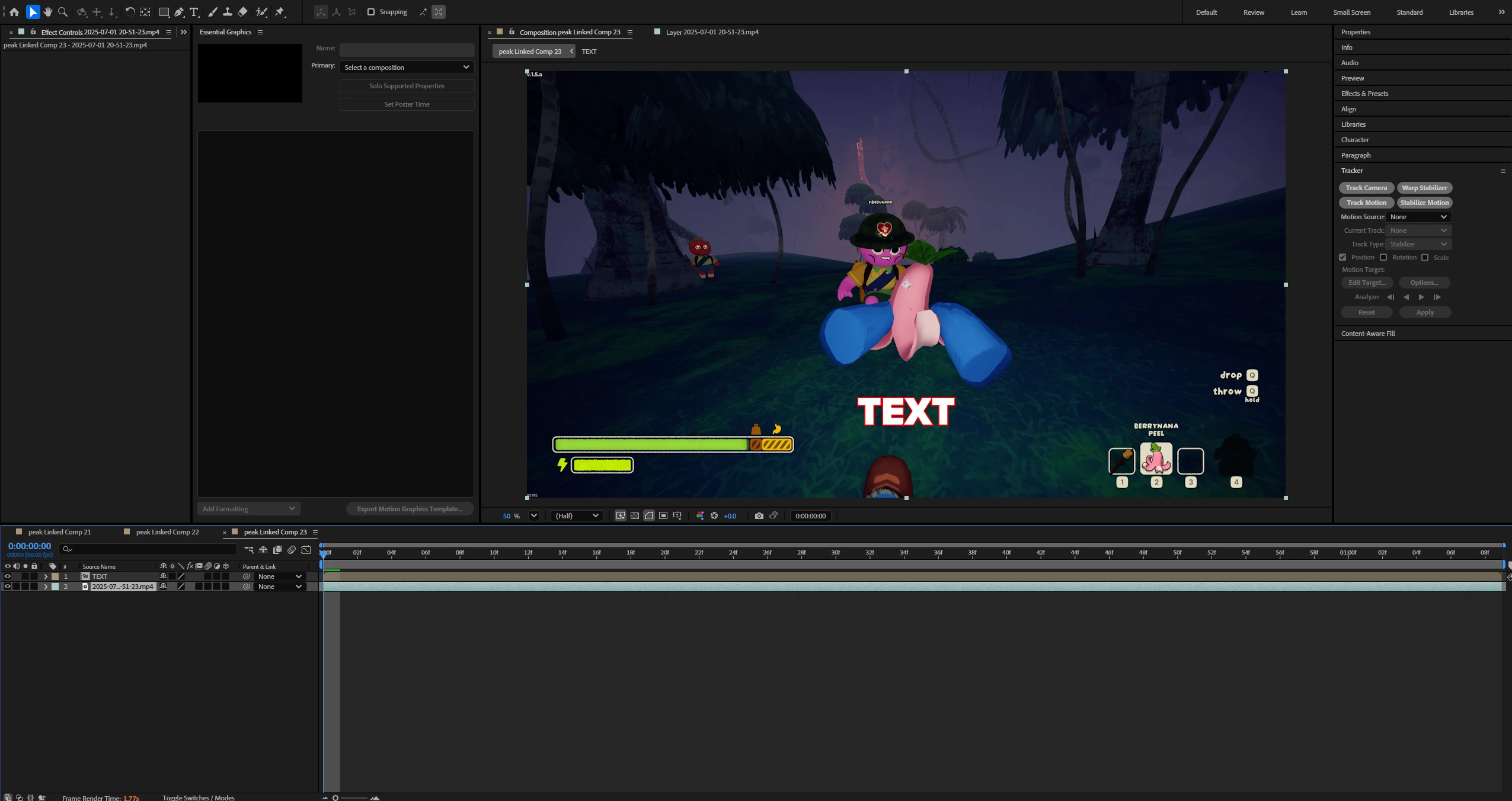
Task: Open the Review workspace
Action: tap(1253, 12)
